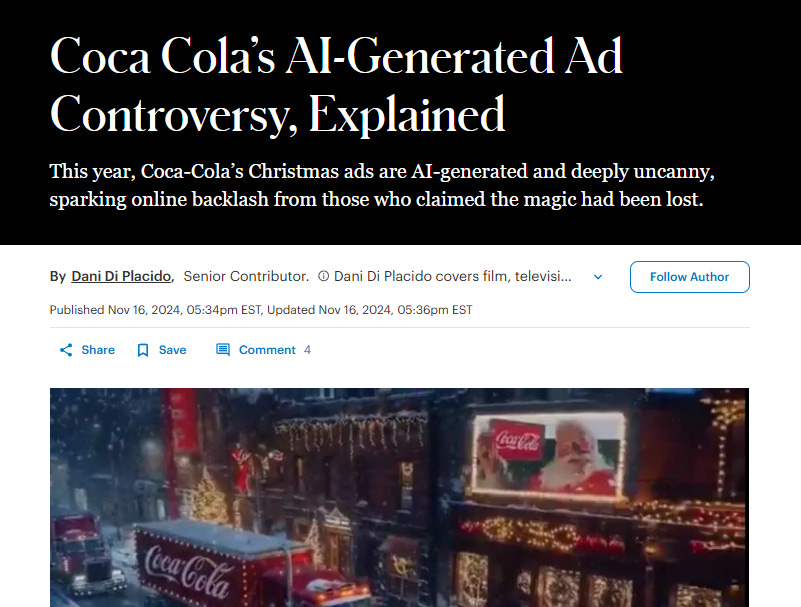Click the Follow Author button
Viewport: 801px width, 607px height.
[x=690, y=277]
